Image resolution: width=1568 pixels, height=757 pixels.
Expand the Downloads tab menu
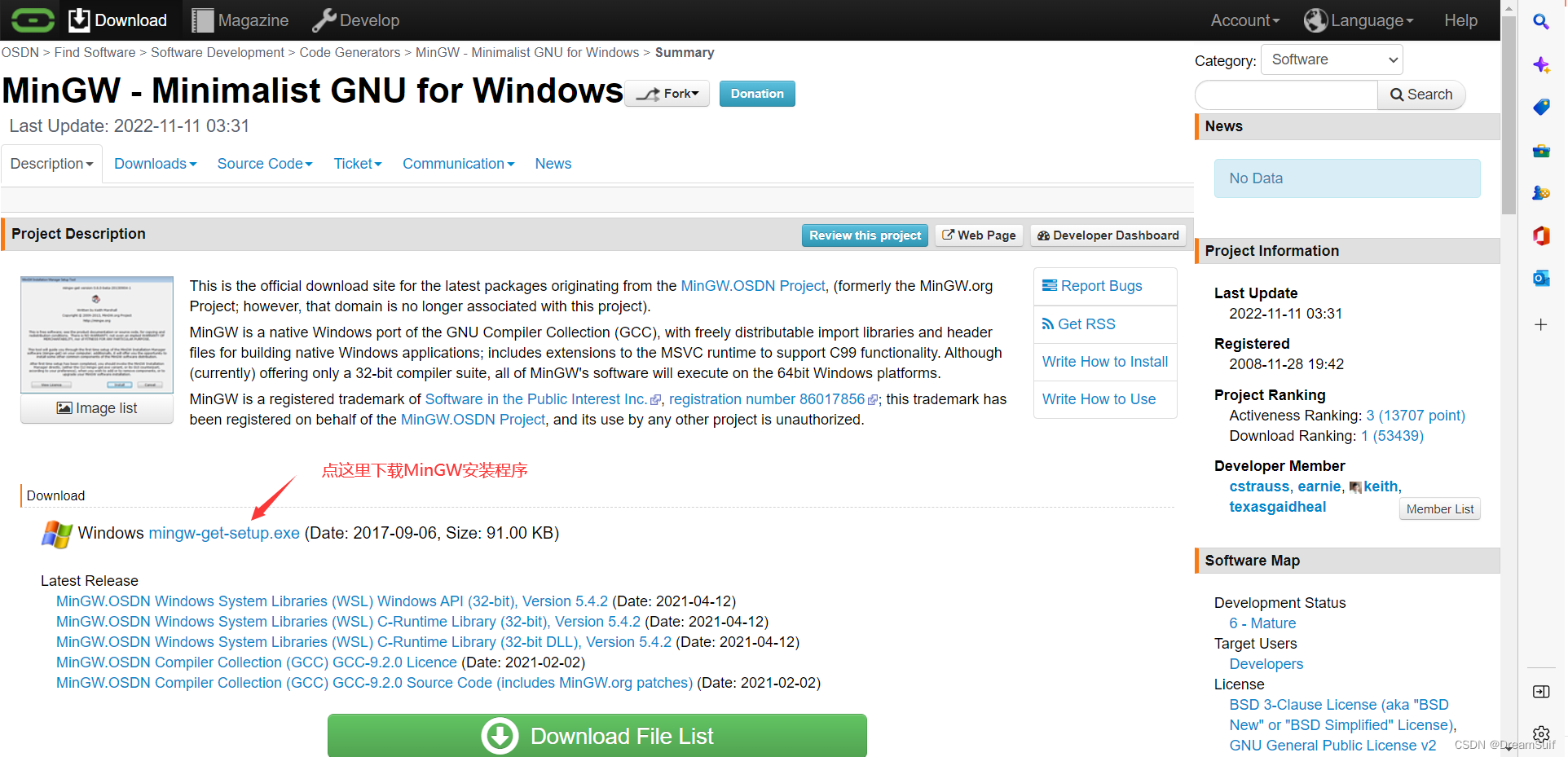155,164
